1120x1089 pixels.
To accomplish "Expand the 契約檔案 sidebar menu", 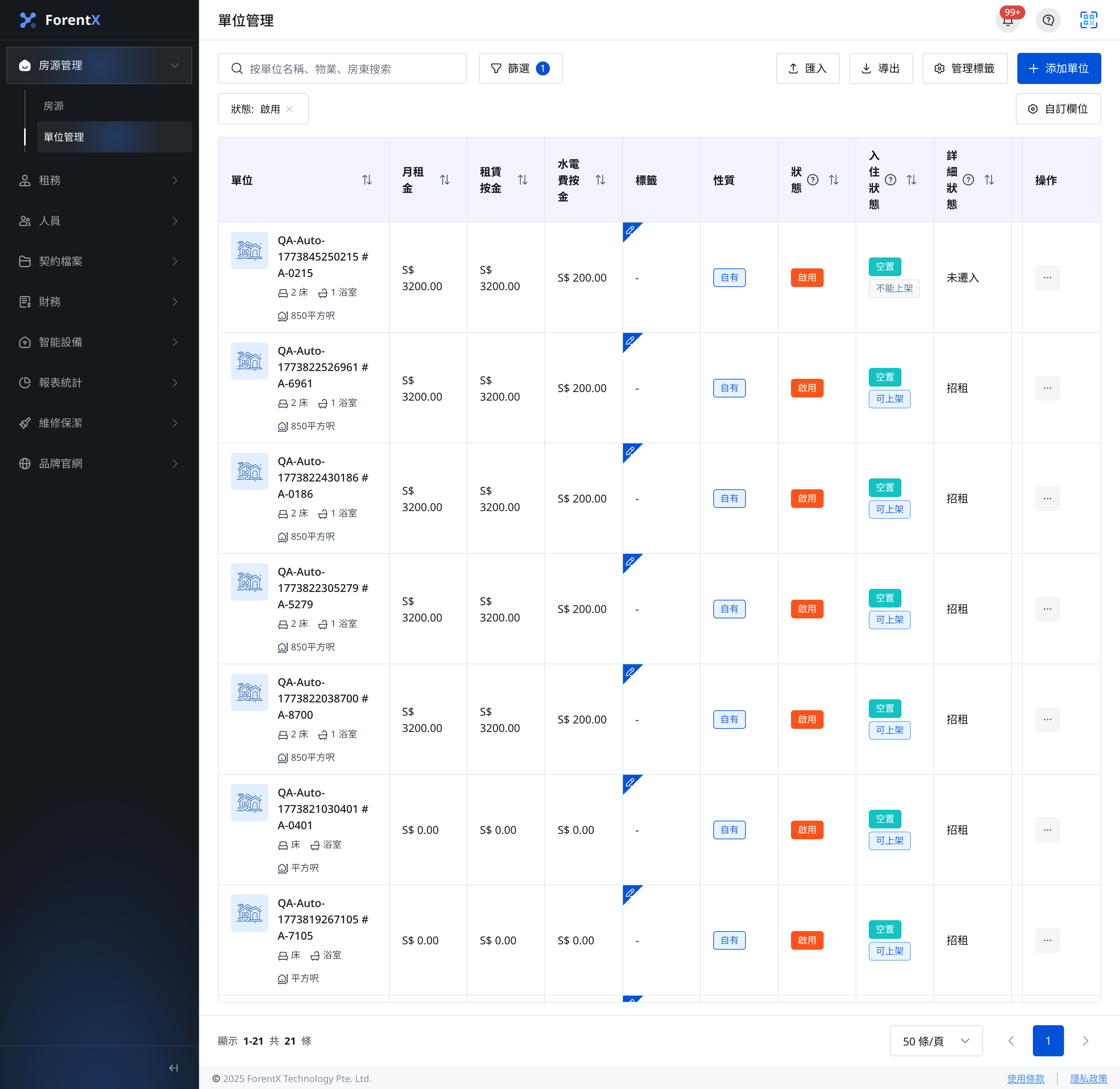I will point(99,261).
